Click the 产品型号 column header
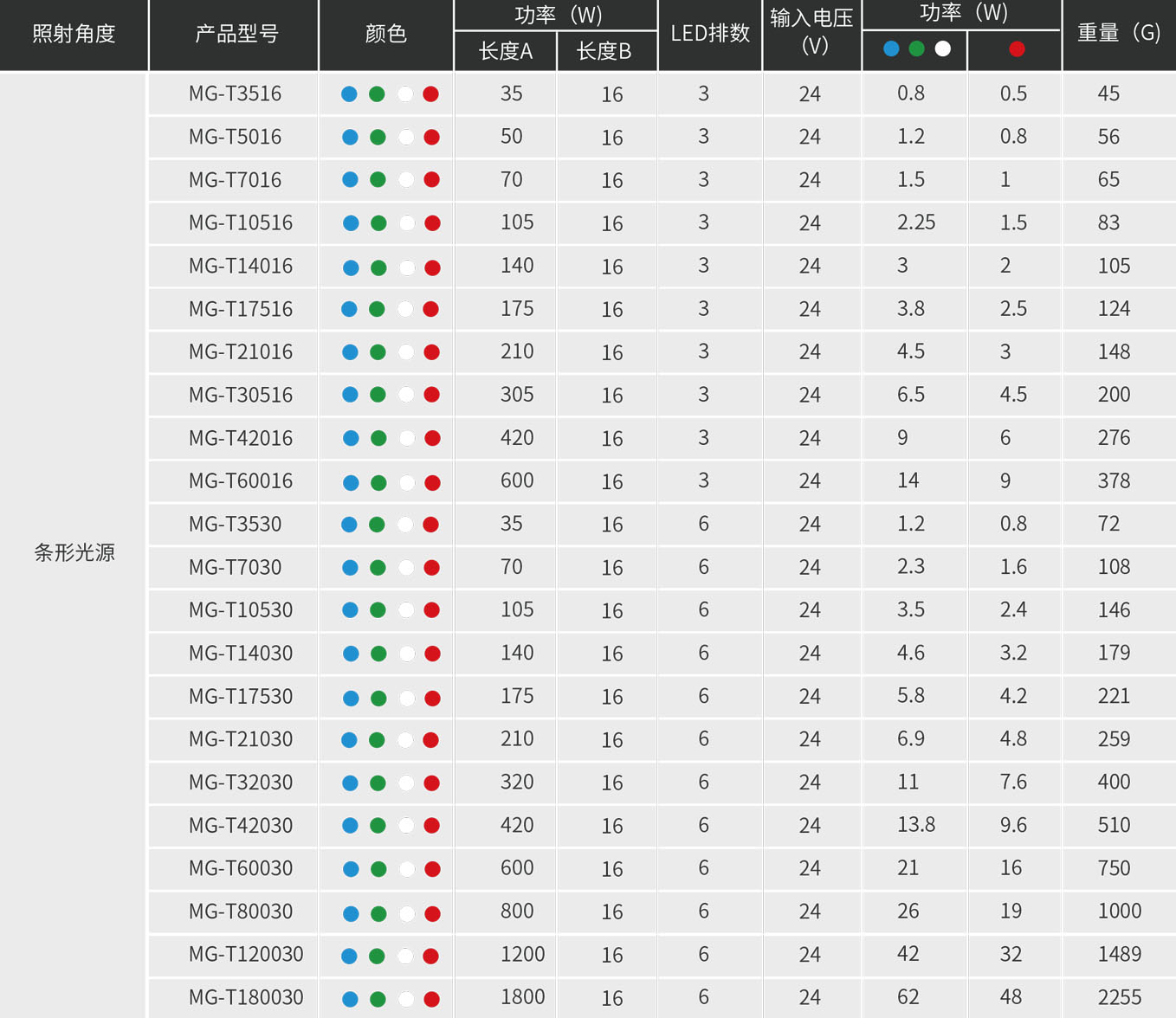The height and width of the screenshot is (1018, 1176). [236, 34]
